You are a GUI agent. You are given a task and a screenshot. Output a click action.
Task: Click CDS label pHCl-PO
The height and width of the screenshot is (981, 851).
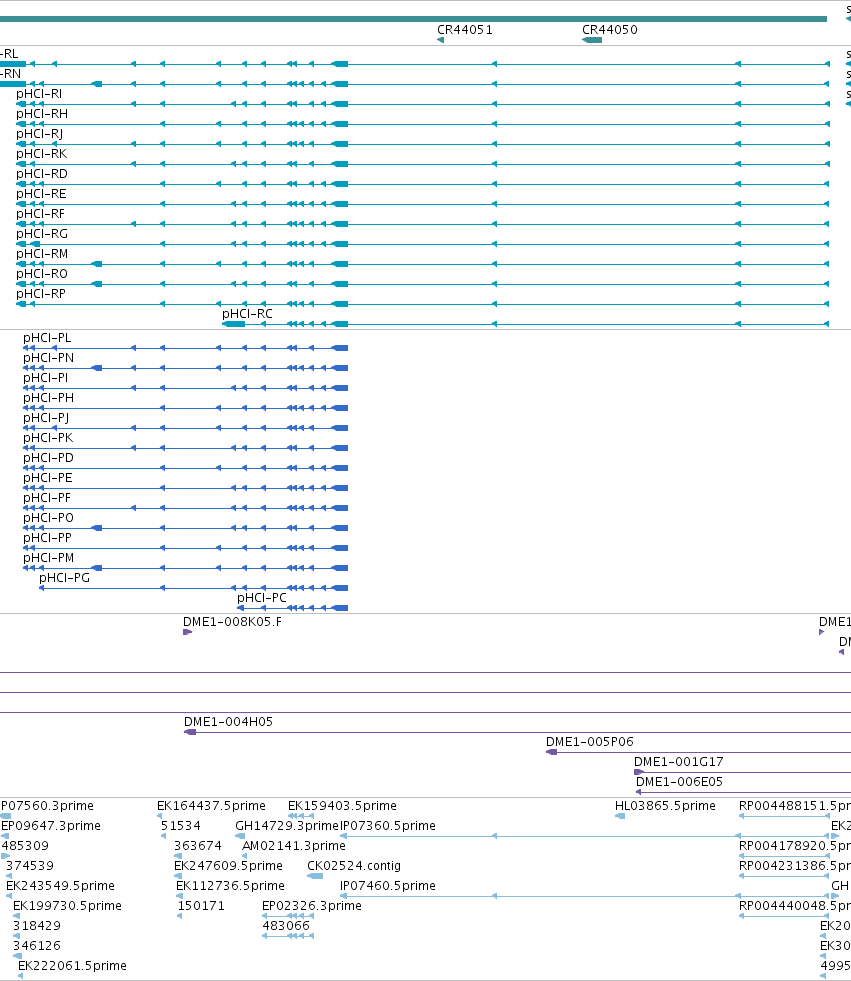click(x=48, y=518)
